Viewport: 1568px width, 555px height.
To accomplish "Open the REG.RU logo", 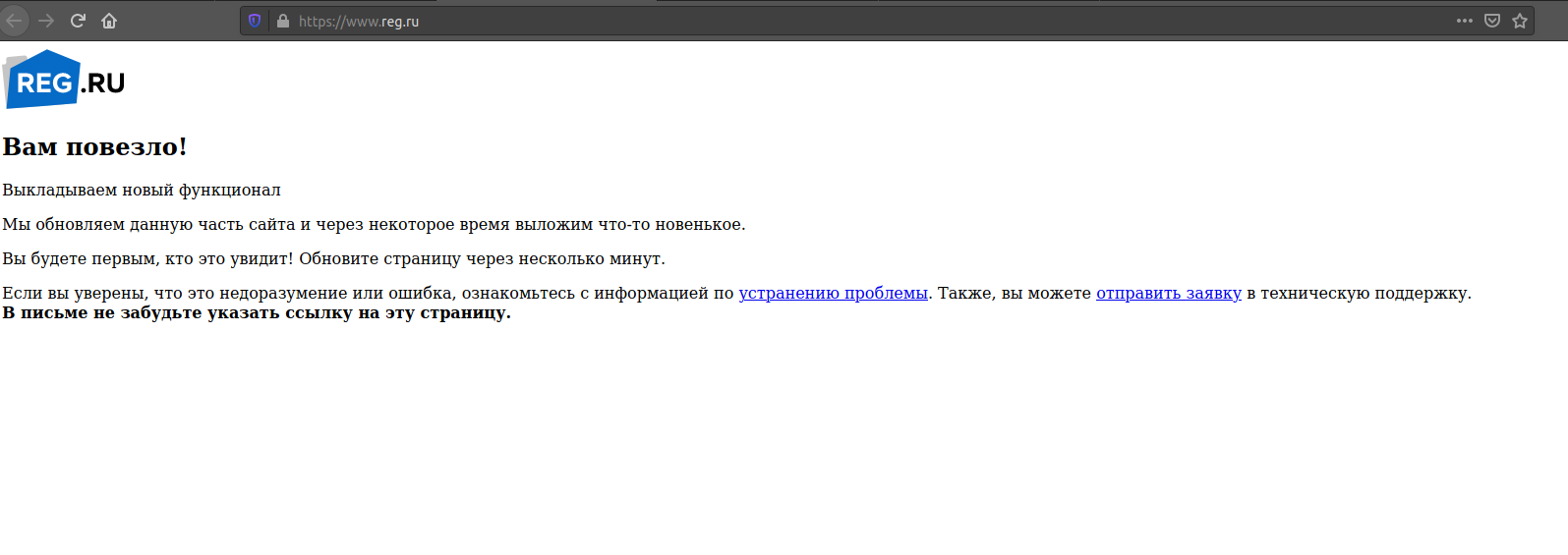I will 64,79.
